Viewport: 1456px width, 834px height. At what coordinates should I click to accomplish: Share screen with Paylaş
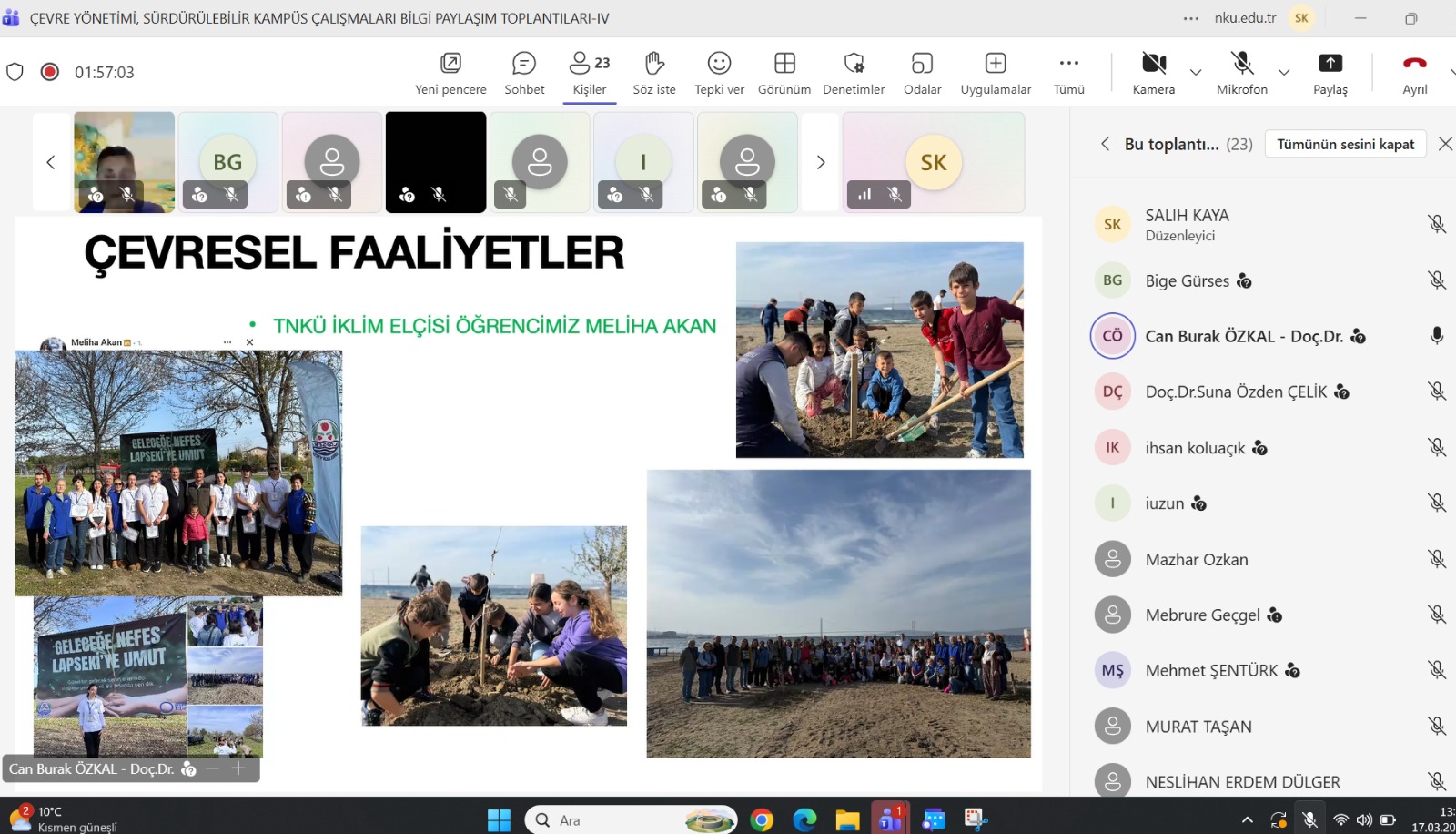pos(1330,73)
